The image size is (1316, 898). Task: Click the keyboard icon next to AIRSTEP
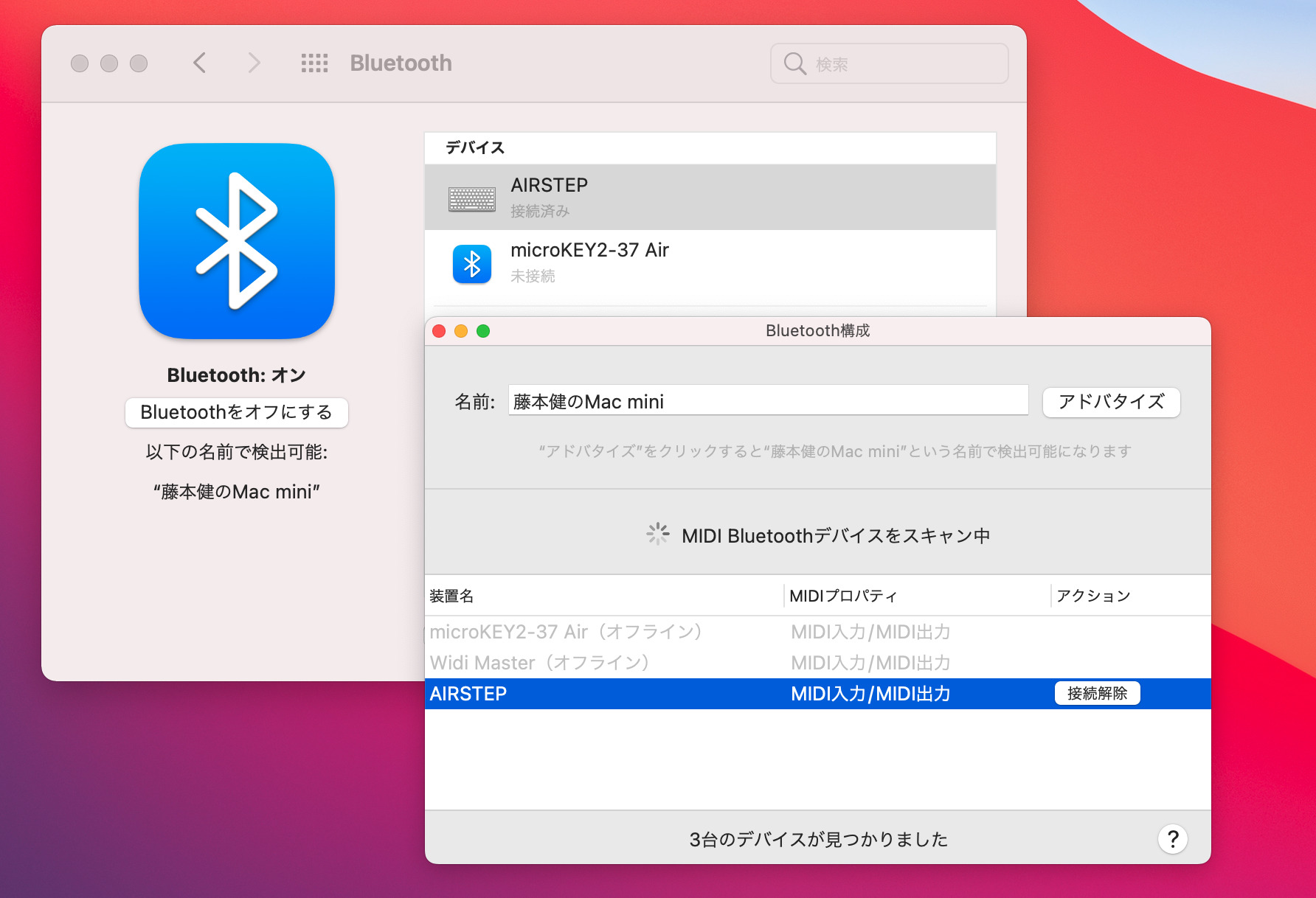pos(472,199)
